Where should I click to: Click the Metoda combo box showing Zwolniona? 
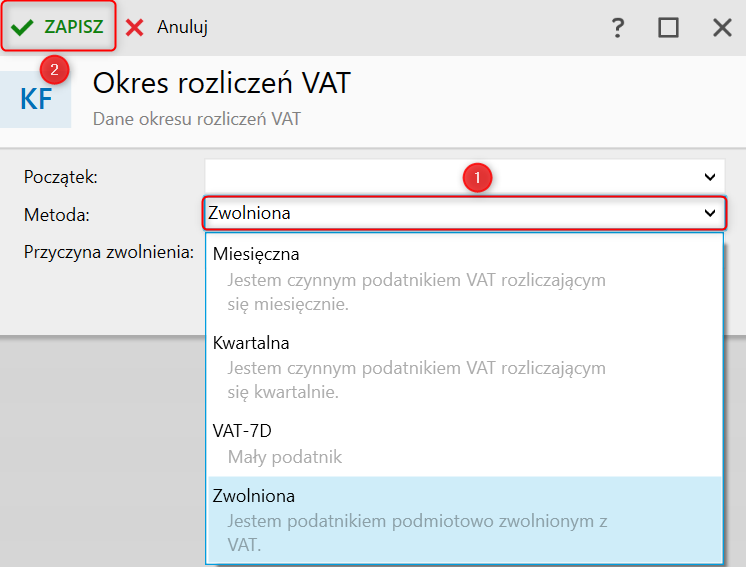pyautogui.click(x=450, y=213)
